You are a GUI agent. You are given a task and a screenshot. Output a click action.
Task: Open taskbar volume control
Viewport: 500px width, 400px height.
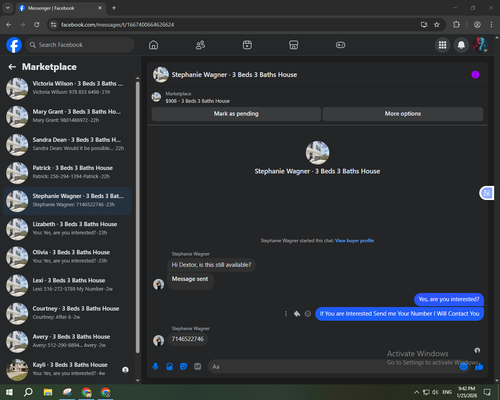[x=435, y=392]
